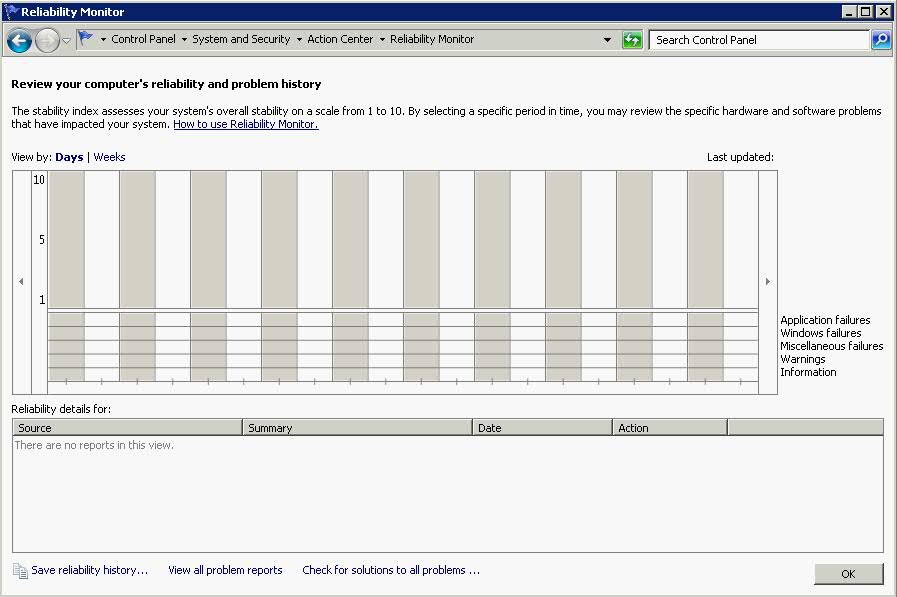897x597 pixels.
Task: Click the Reliability Monitor title bar flag icon
Action: (11, 11)
